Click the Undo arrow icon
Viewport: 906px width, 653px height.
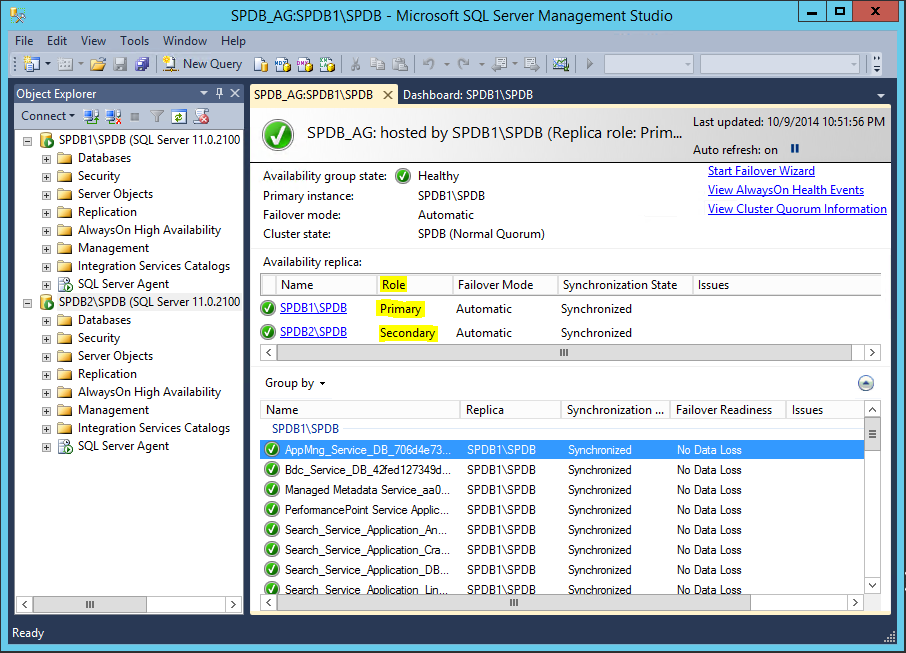tap(428, 64)
